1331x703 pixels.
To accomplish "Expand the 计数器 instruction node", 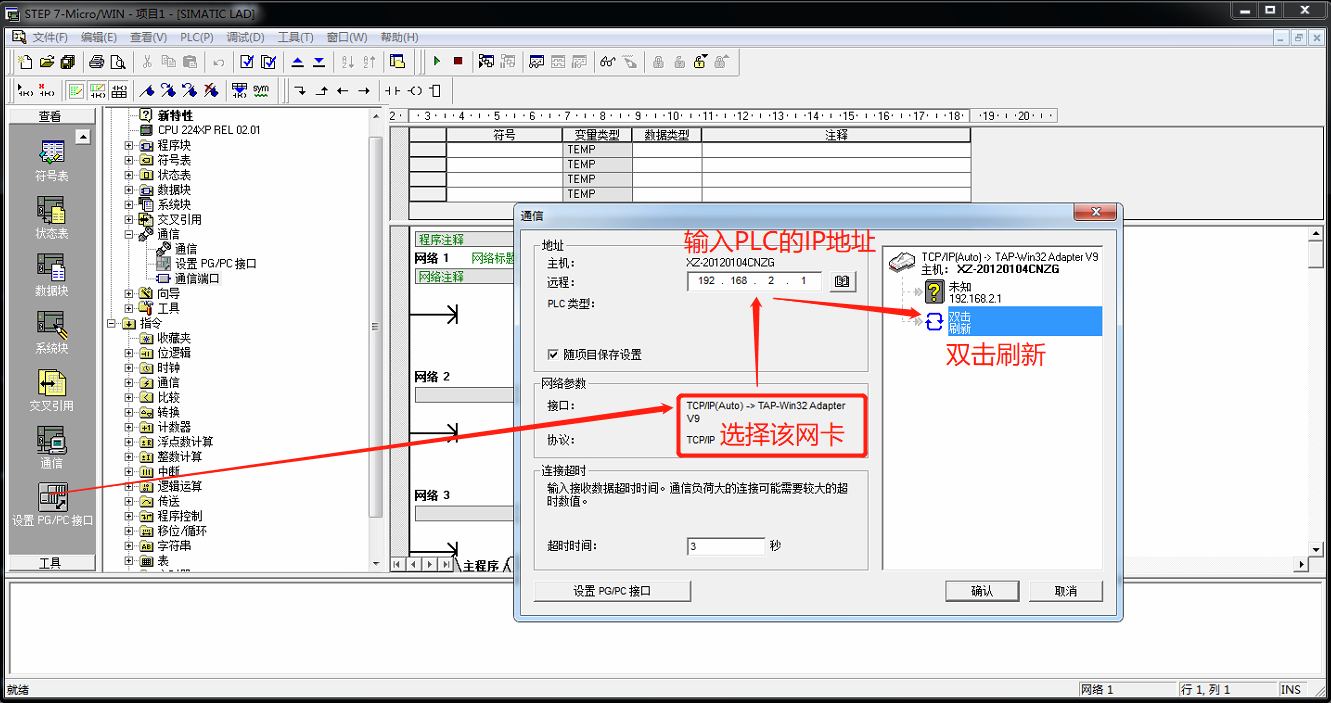I will [x=129, y=427].
